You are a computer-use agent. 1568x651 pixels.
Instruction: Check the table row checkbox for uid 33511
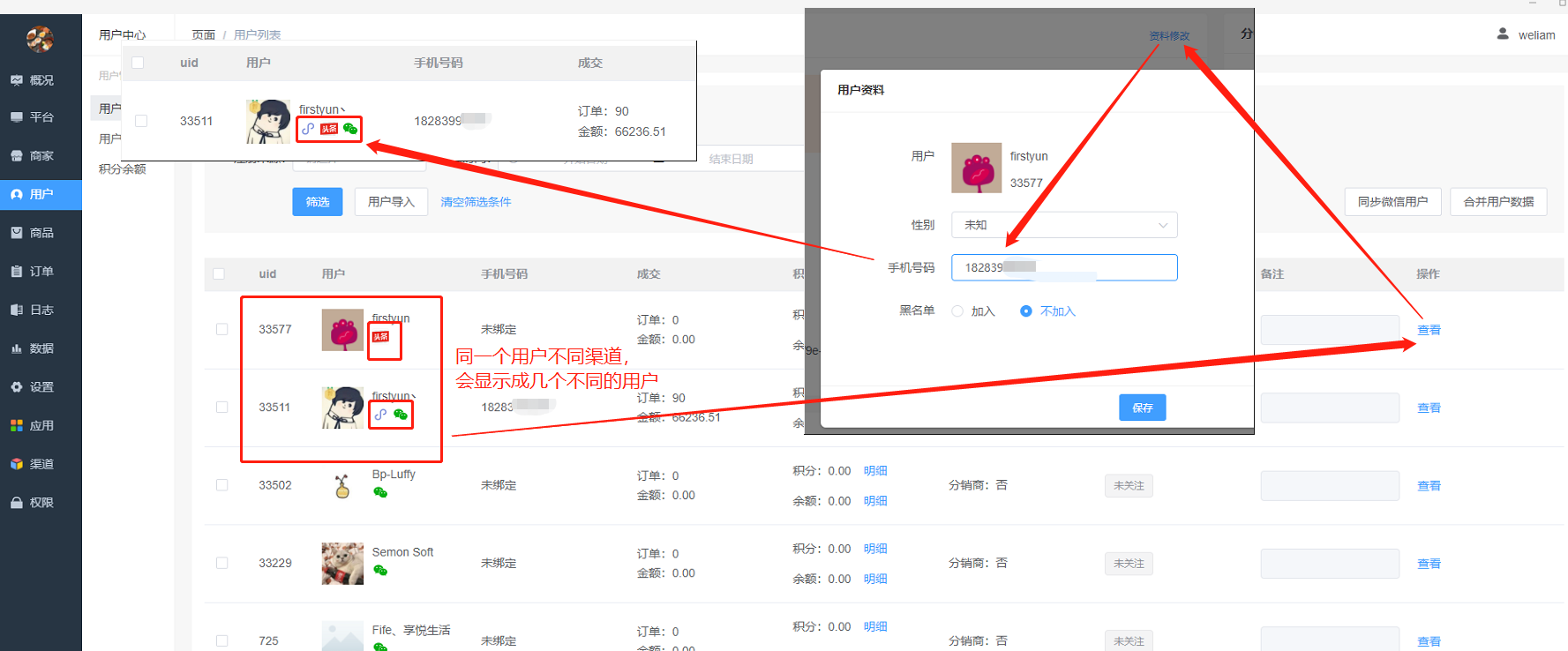pyautogui.click(x=222, y=408)
